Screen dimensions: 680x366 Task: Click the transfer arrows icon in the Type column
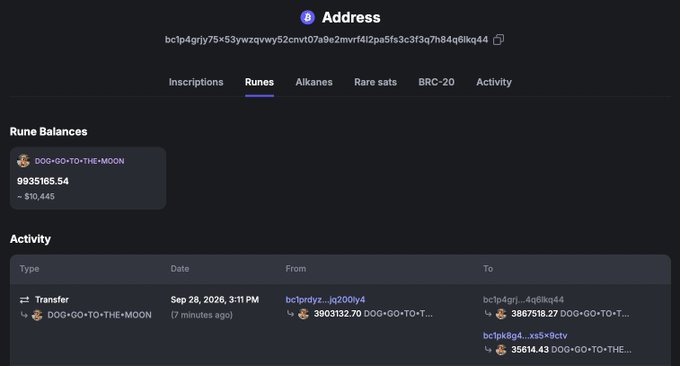coord(24,300)
